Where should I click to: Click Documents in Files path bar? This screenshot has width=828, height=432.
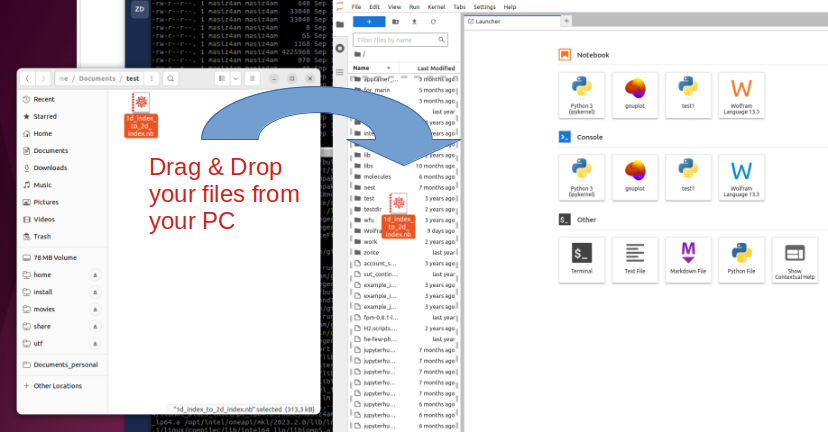[x=97, y=79]
